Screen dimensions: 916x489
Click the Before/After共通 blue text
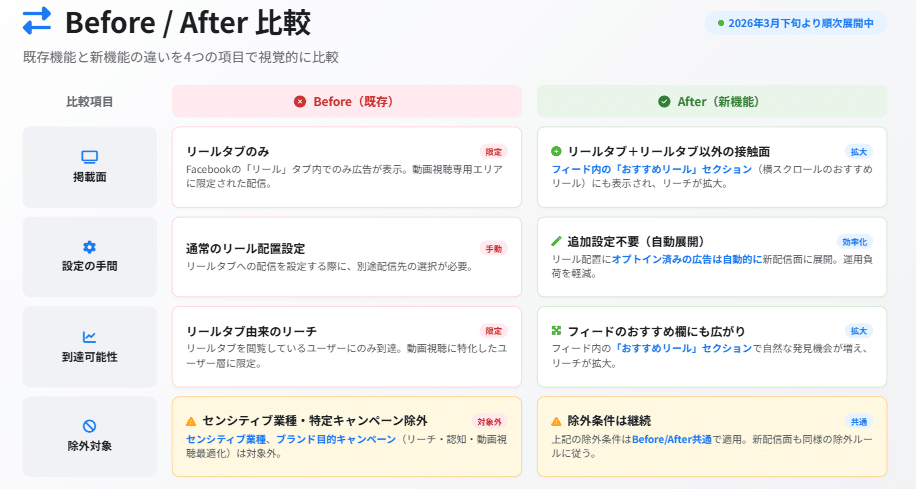[672, 439]
